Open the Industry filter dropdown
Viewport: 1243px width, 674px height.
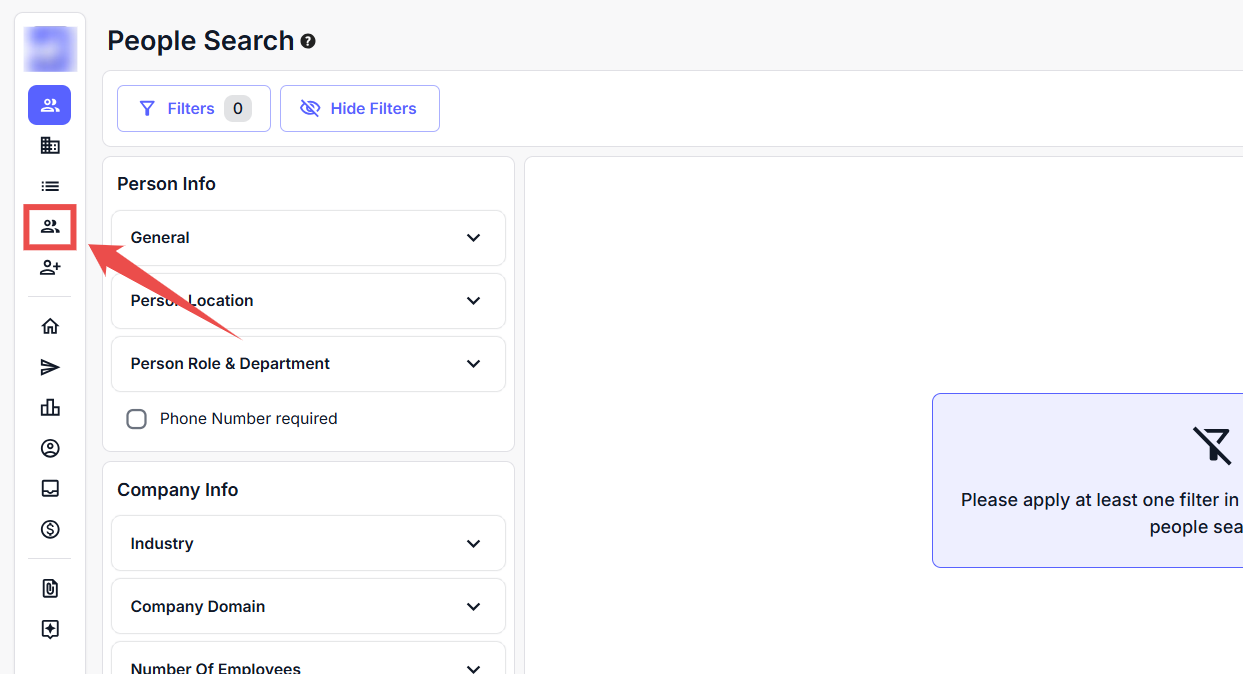coord(308,544)
